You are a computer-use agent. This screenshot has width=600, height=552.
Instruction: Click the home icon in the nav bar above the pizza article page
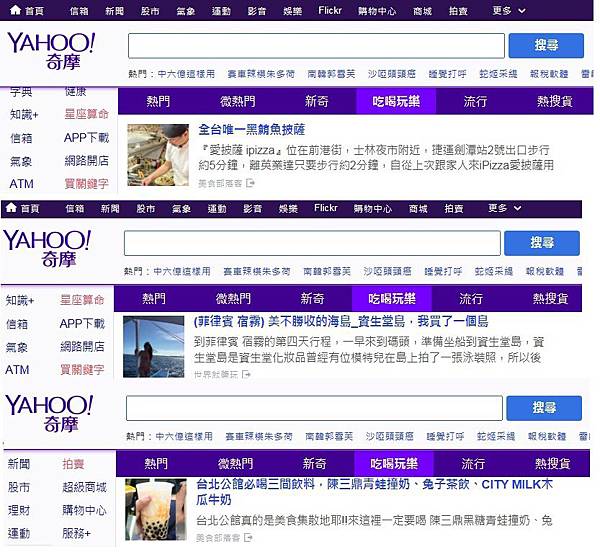[x=15, y=10]
